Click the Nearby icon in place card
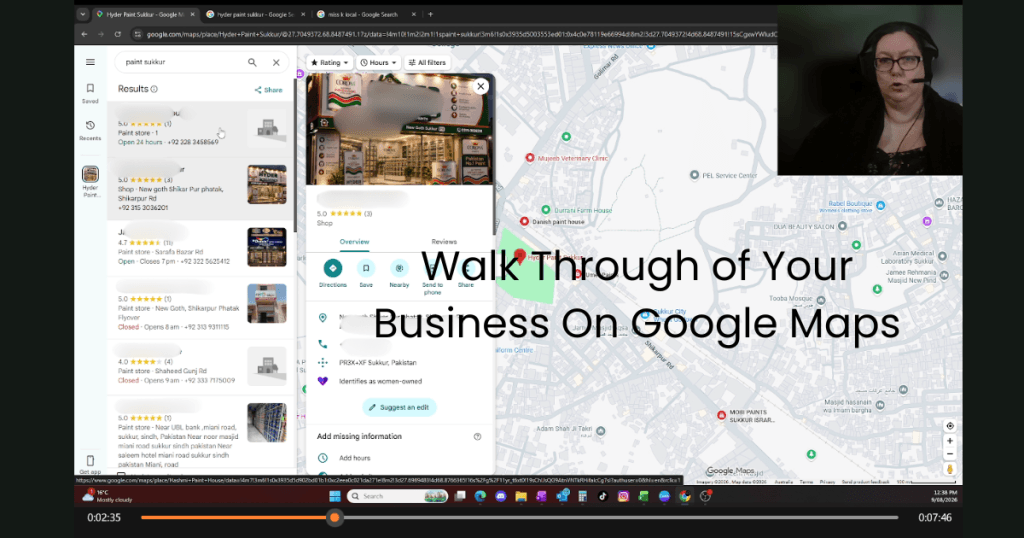This screenshot has width=1024, height=538. [399, 268]
